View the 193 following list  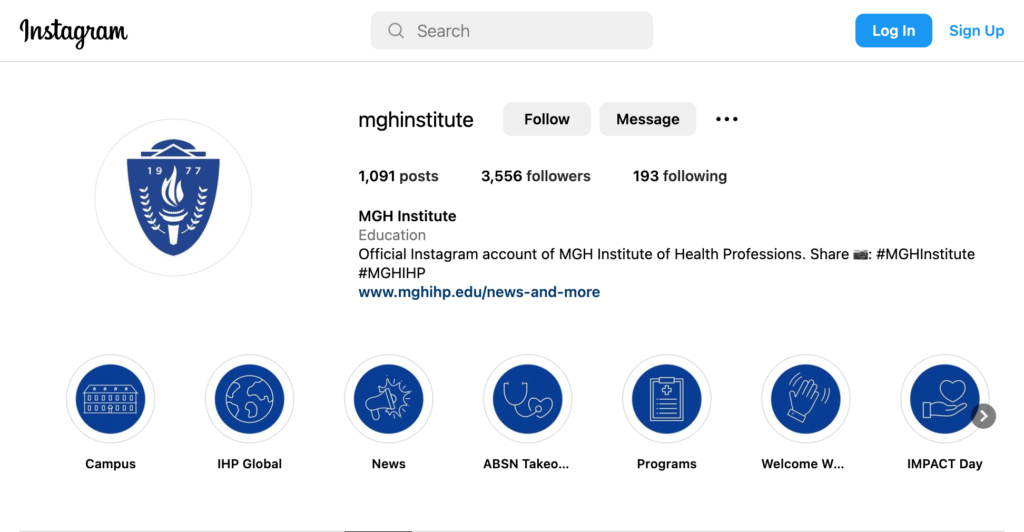[x=680, y=176]
